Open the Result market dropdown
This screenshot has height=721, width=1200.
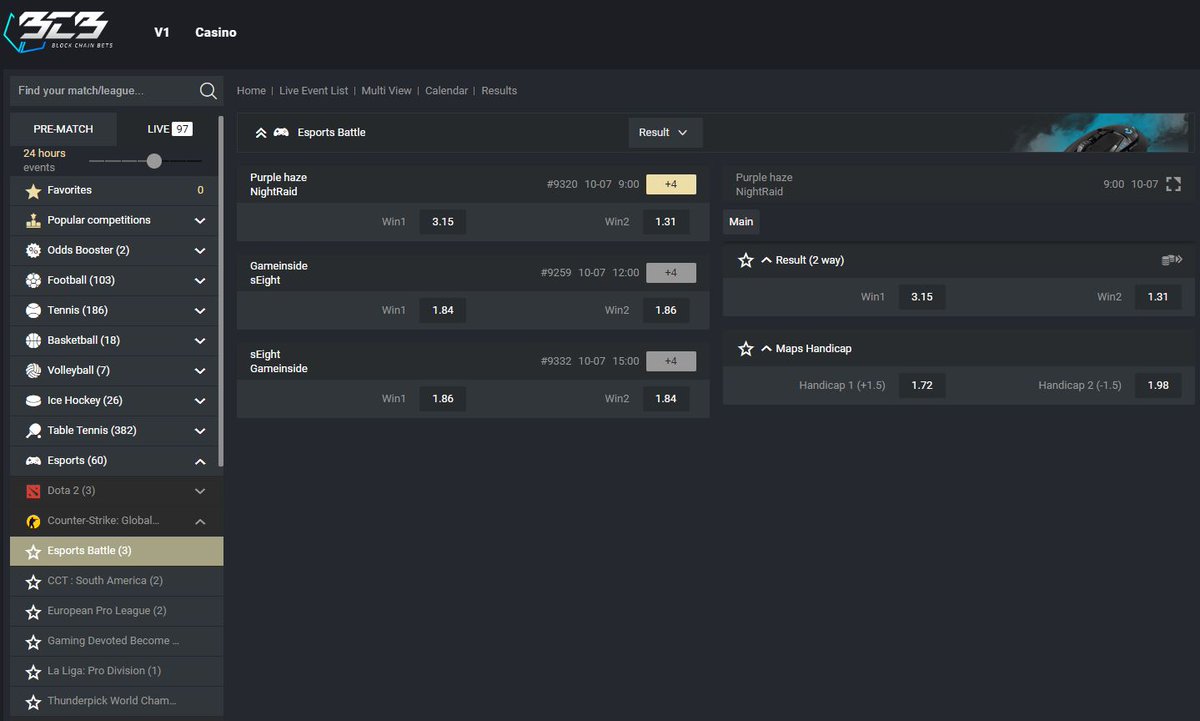(665, 132)
